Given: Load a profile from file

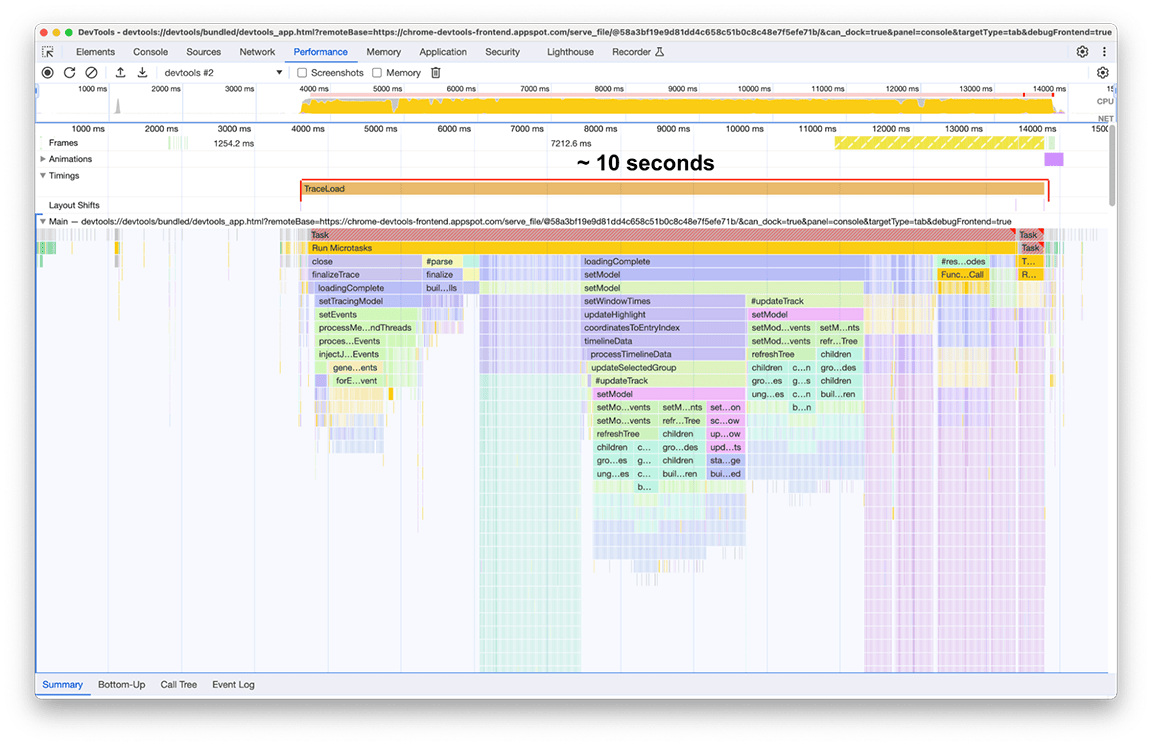Looking at the screenshot, I should pos(120,72).
